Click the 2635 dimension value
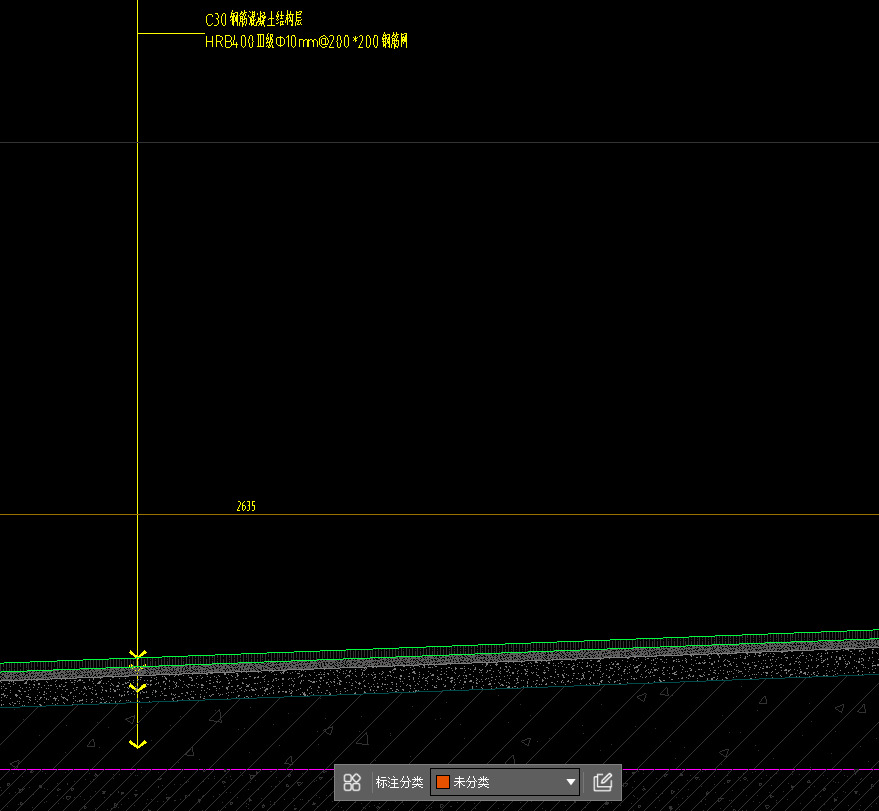Image resolution: width=879 pixels, height=811 pixels. (x=246, y=506)
